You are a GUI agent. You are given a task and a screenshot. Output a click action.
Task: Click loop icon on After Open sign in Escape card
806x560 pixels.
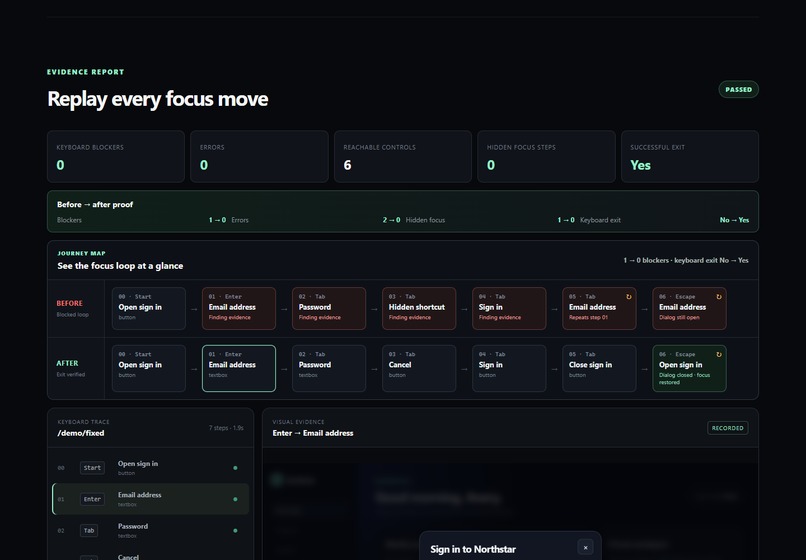pyautogui.click(x=719, y=354)
